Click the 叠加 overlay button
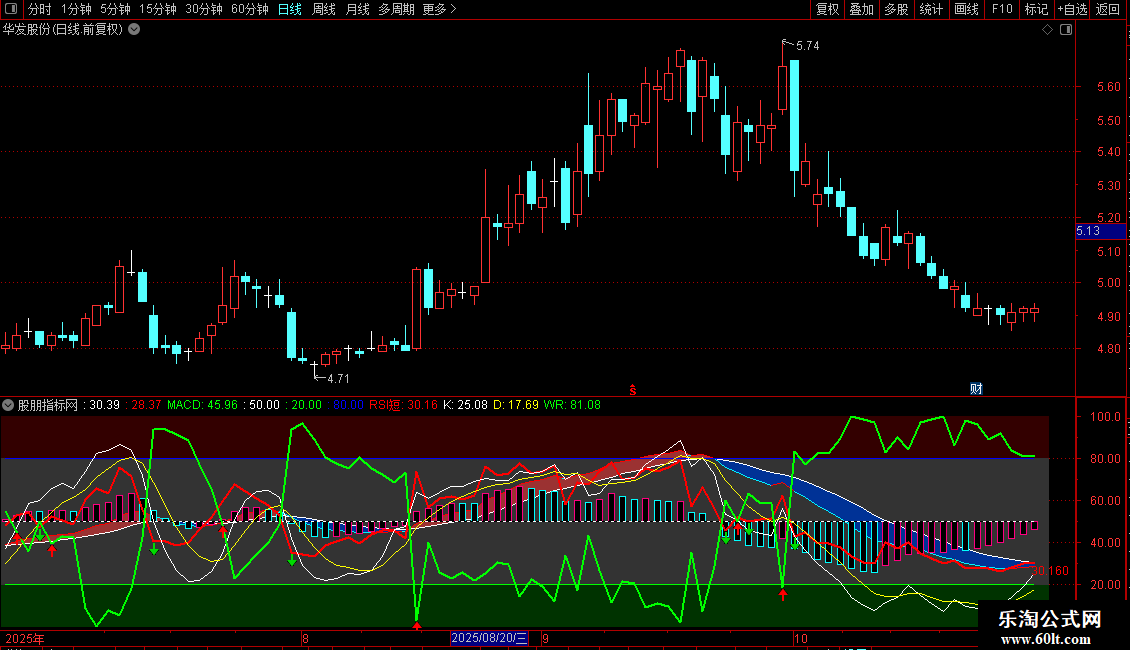 coord(861,9)
